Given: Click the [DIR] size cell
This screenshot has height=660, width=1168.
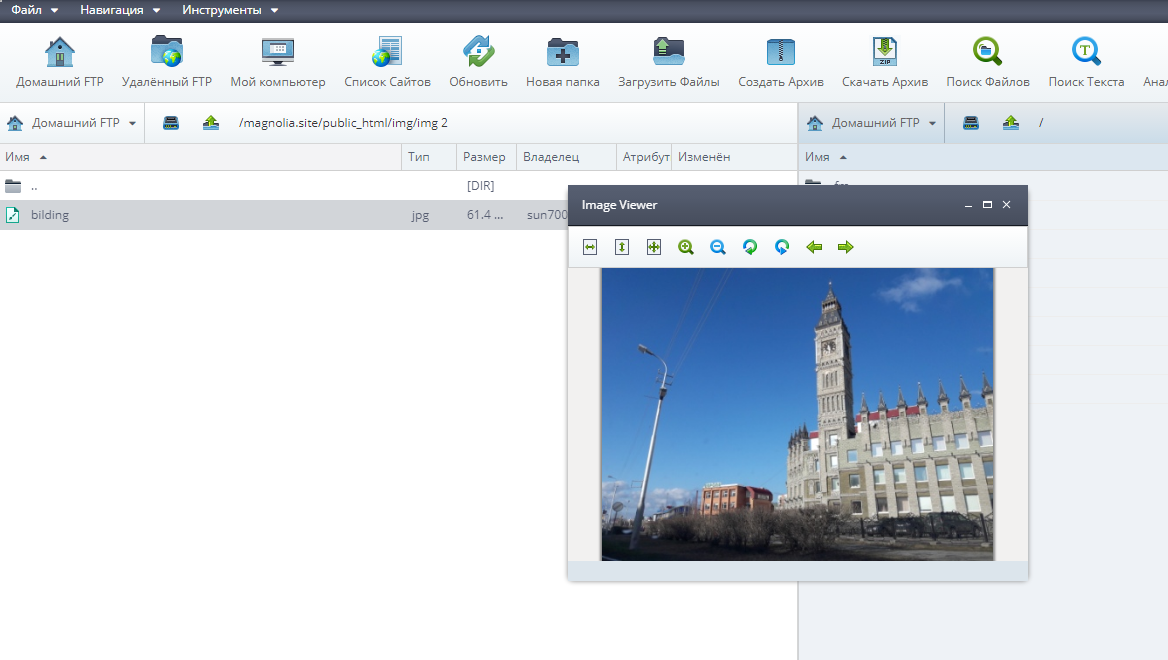Looking at the screenshot, I should 480,185.
